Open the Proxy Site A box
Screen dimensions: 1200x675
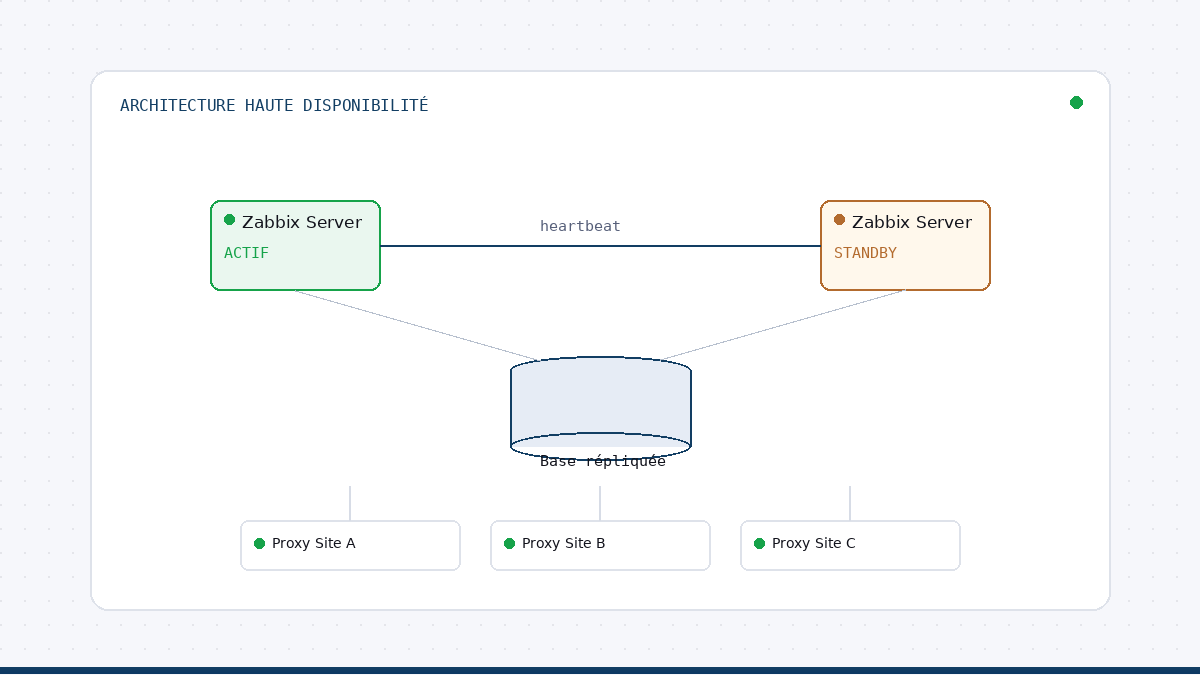pyautogui.click(x=350, y=545)
